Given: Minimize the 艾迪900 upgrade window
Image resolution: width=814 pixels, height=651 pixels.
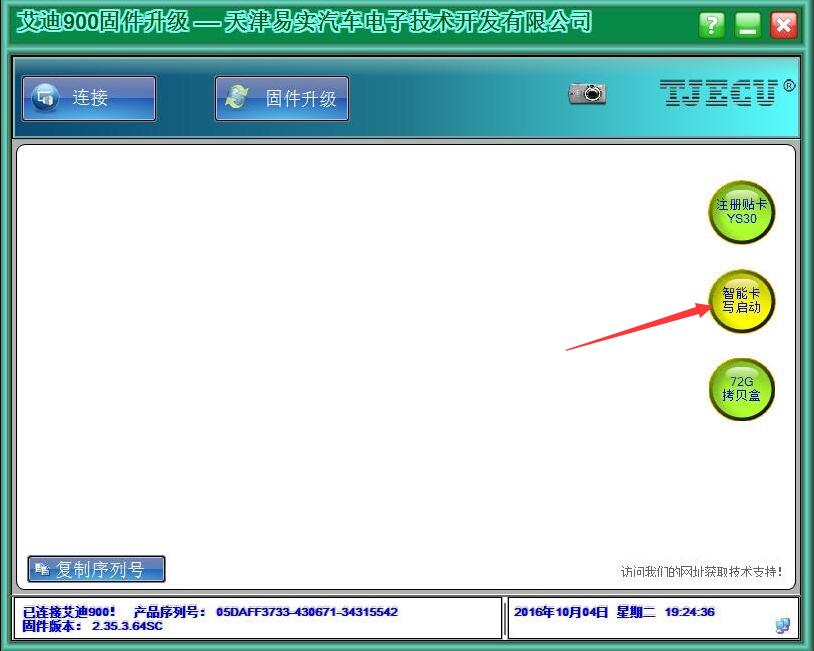Looking at the screenshot, I should click(748, 24).
